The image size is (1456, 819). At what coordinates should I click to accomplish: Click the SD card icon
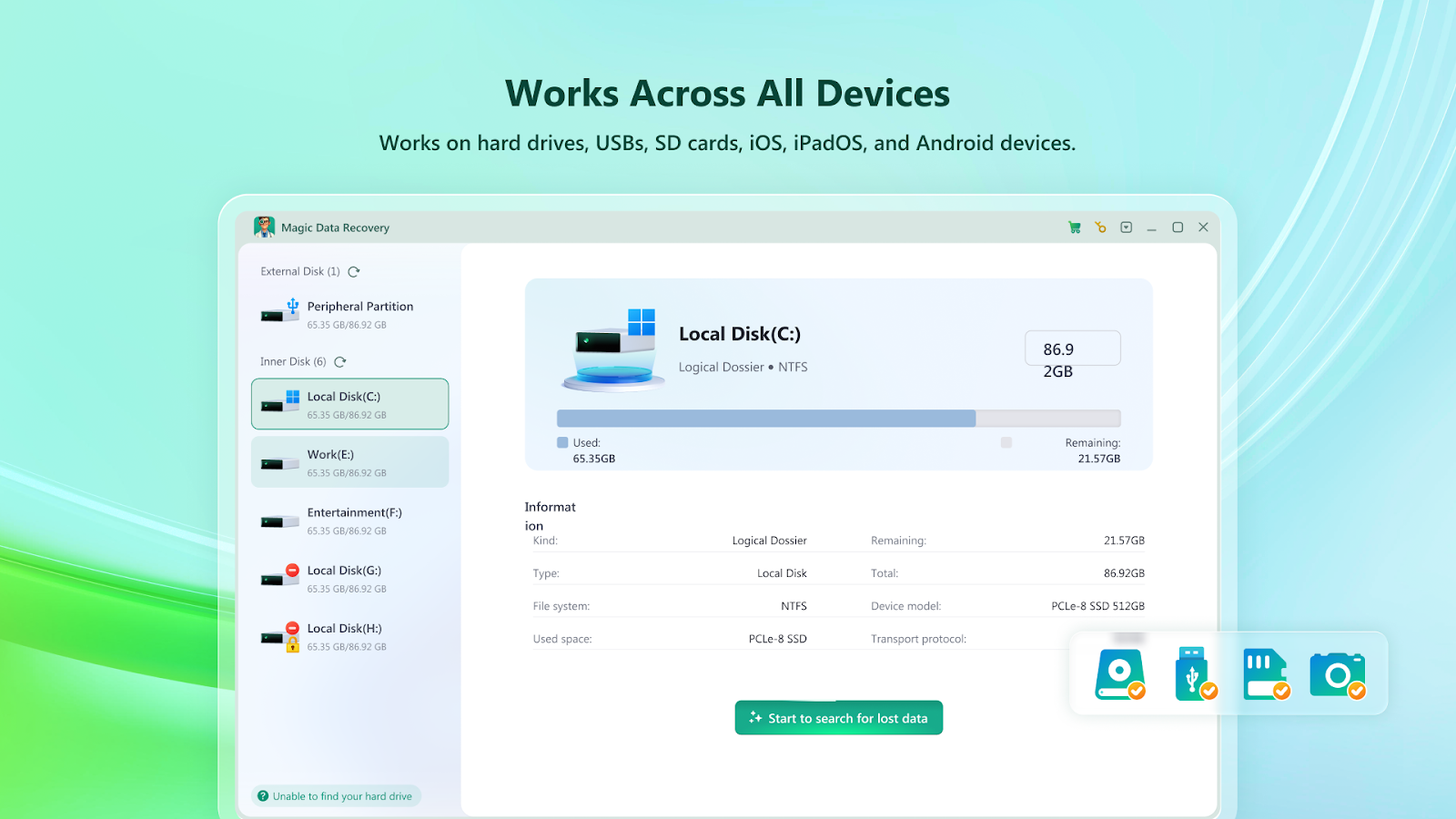(1266, 674)
